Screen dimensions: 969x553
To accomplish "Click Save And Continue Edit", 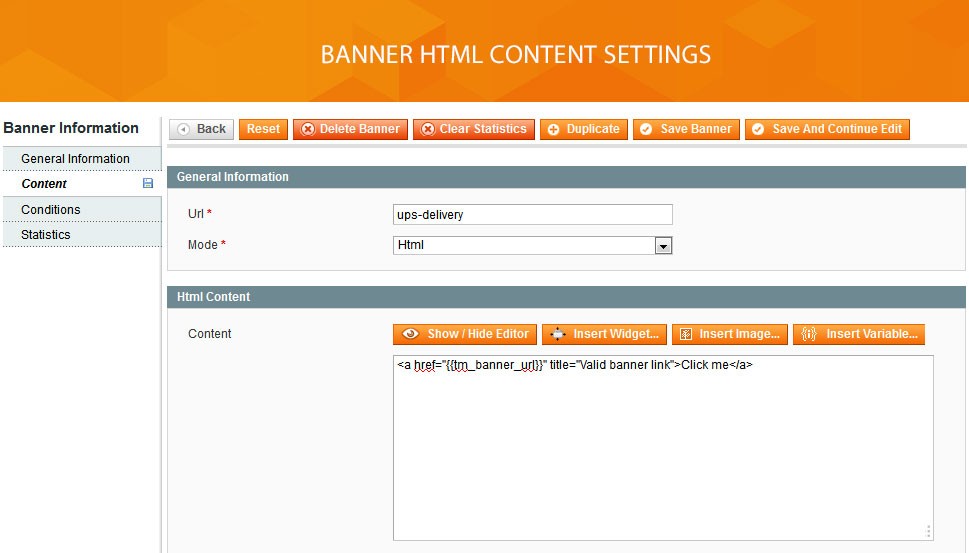I will (826, 129).
